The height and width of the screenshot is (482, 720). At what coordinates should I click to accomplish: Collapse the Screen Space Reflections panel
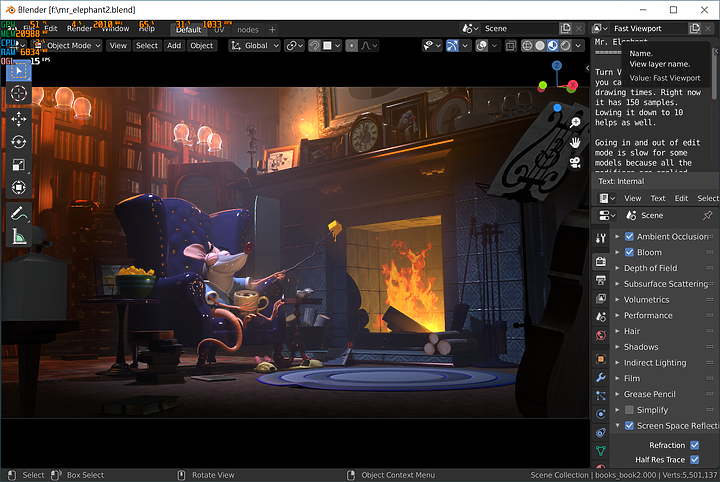pyautogui.click(x=618, y=426)
